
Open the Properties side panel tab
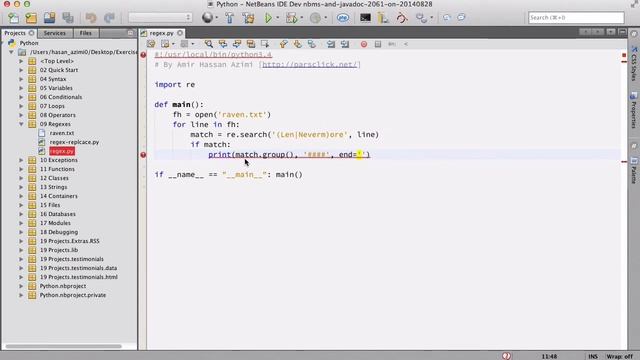(633, 110)
